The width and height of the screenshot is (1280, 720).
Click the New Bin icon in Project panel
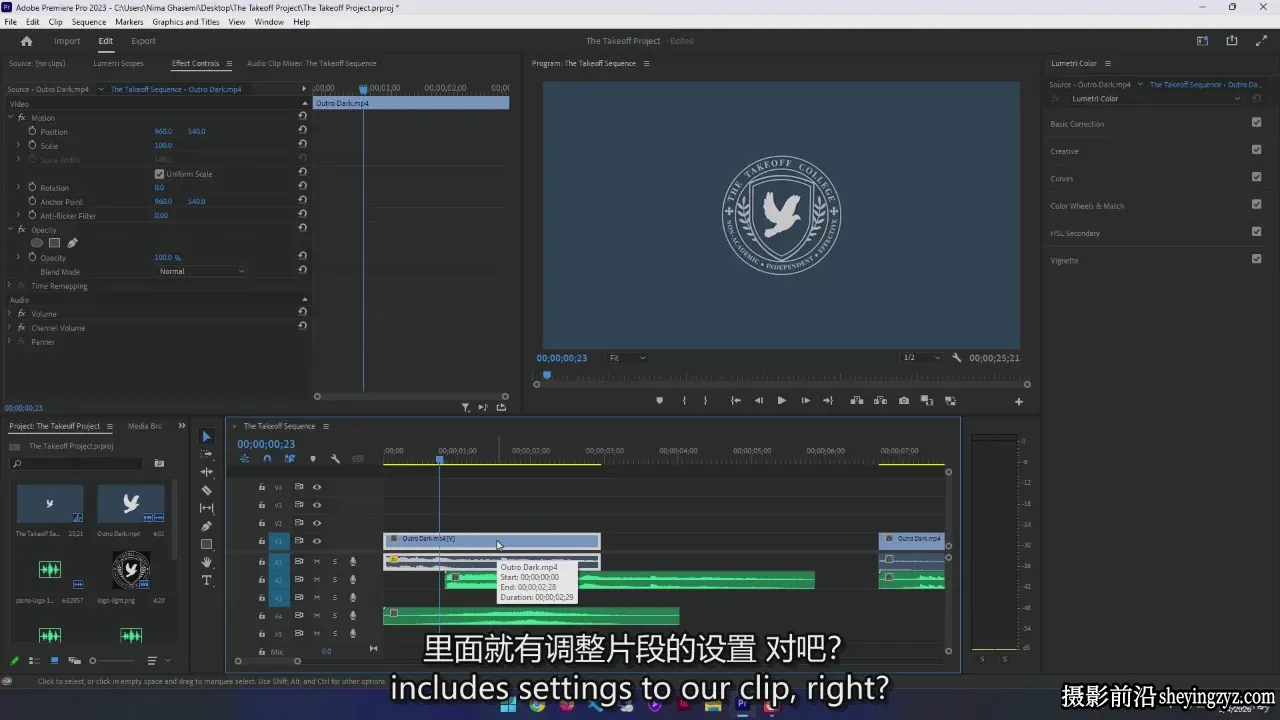click(159, 464)
